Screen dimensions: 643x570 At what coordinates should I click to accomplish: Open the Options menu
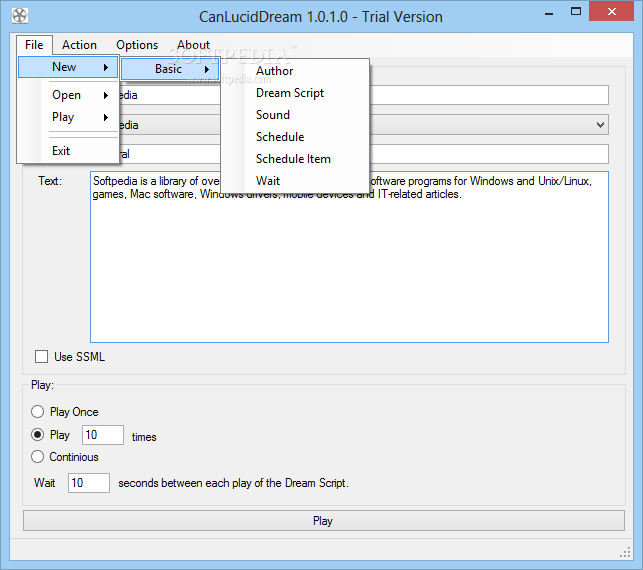point(137,45)
